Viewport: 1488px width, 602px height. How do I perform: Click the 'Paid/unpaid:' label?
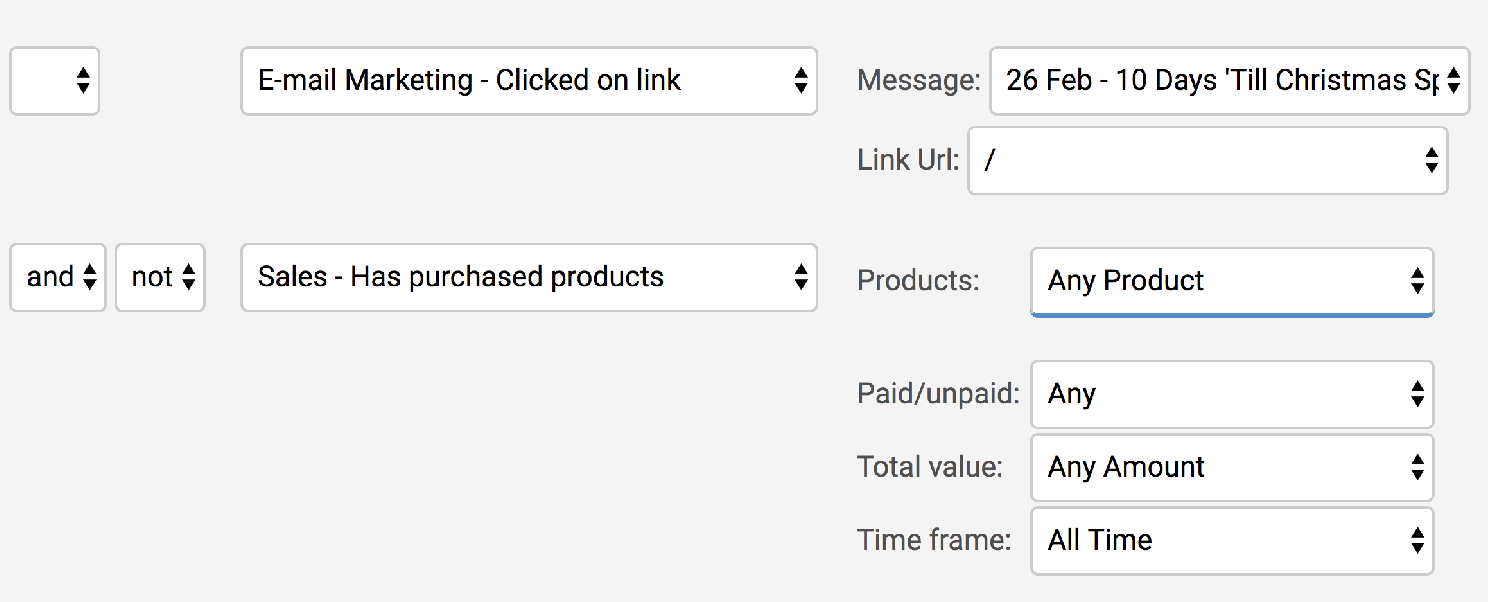(938, 394)
